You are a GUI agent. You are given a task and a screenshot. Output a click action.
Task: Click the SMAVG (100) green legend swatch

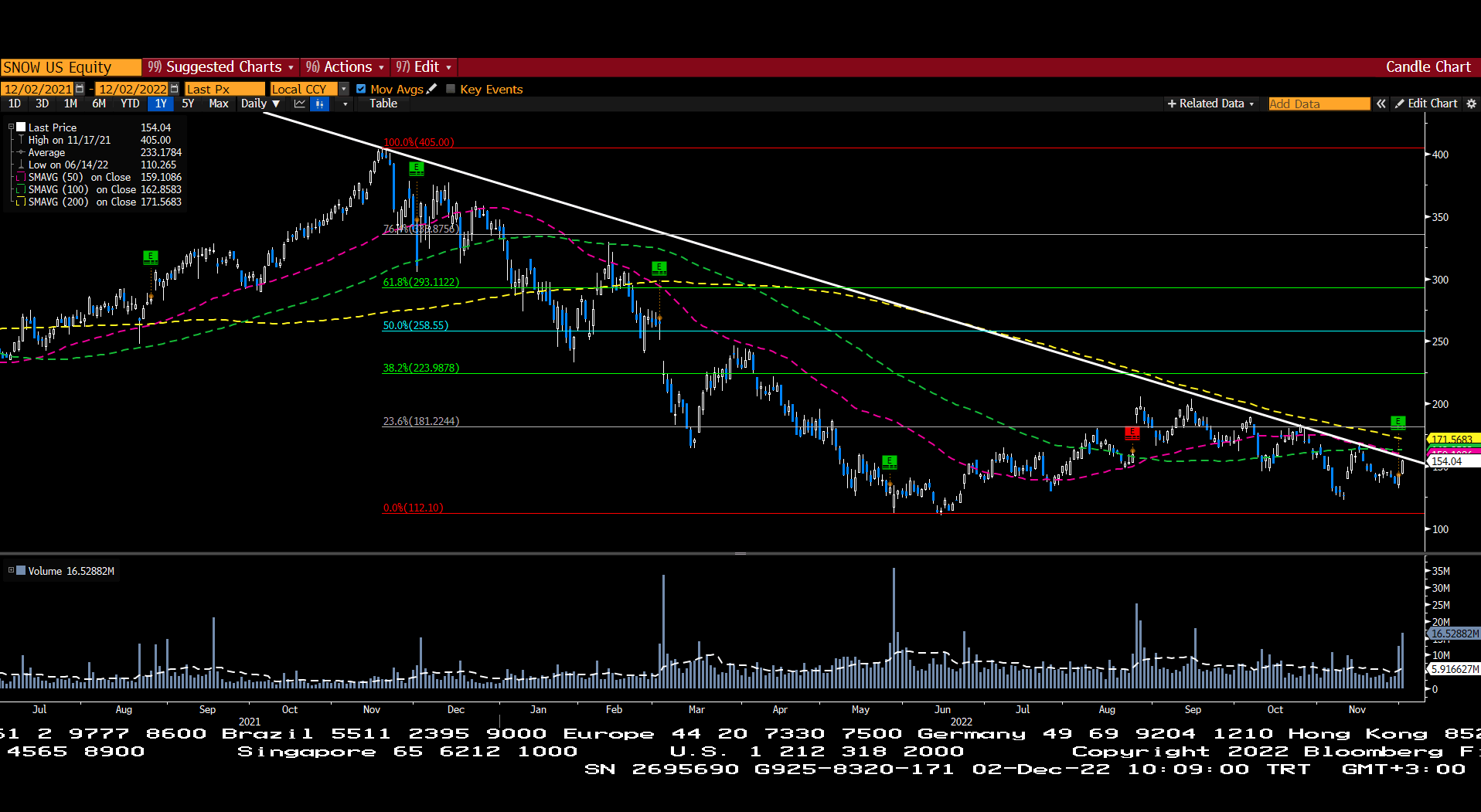22,189
